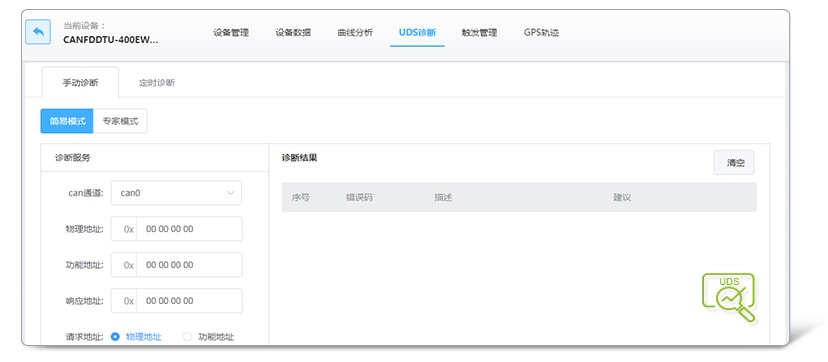The width and height of the screenshot is (828, 362).
Task: Select 物理地址 request address radio
Action: [x=115, y=337]
